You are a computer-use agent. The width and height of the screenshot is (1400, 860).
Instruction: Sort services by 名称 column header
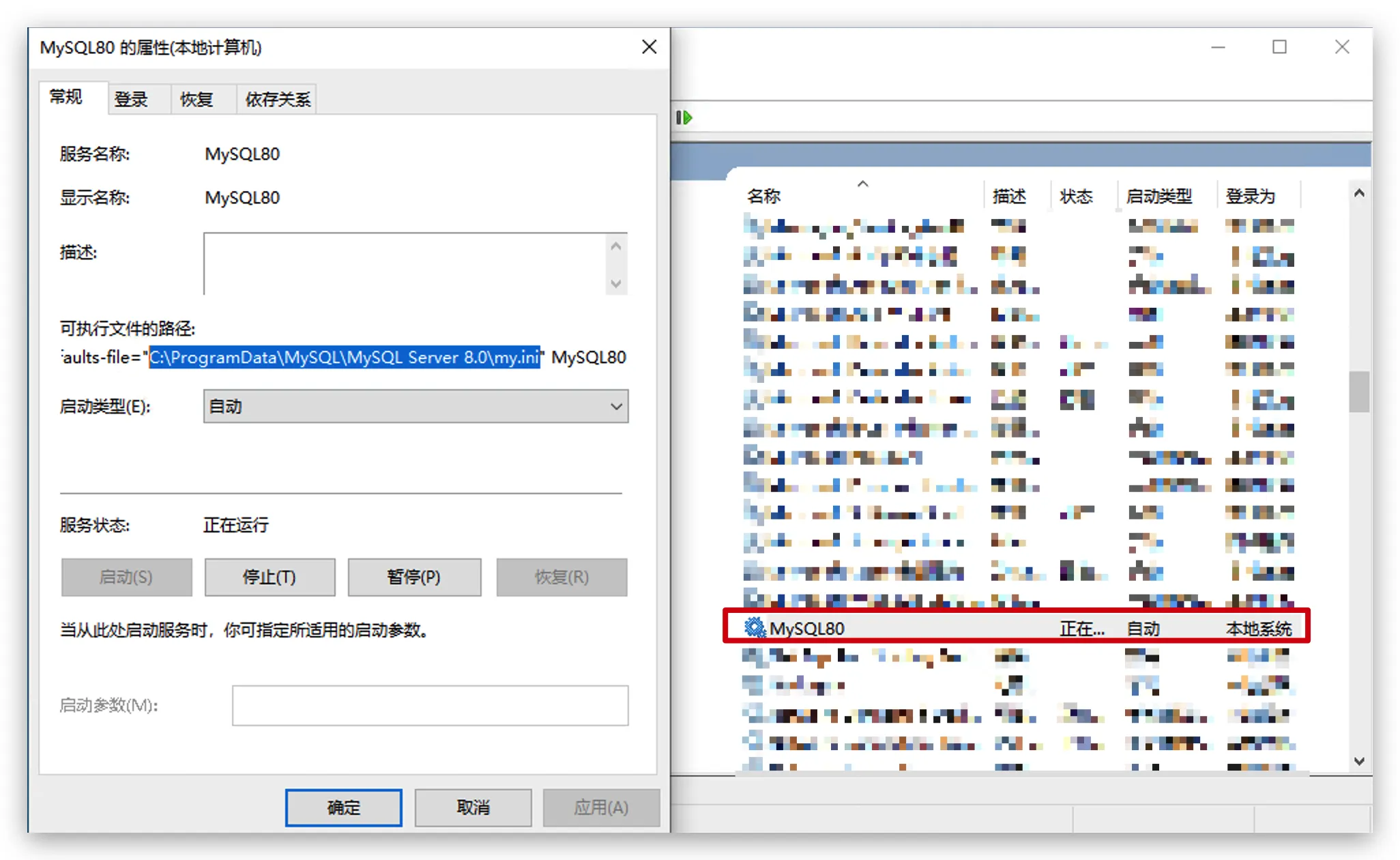coord(764,197)
